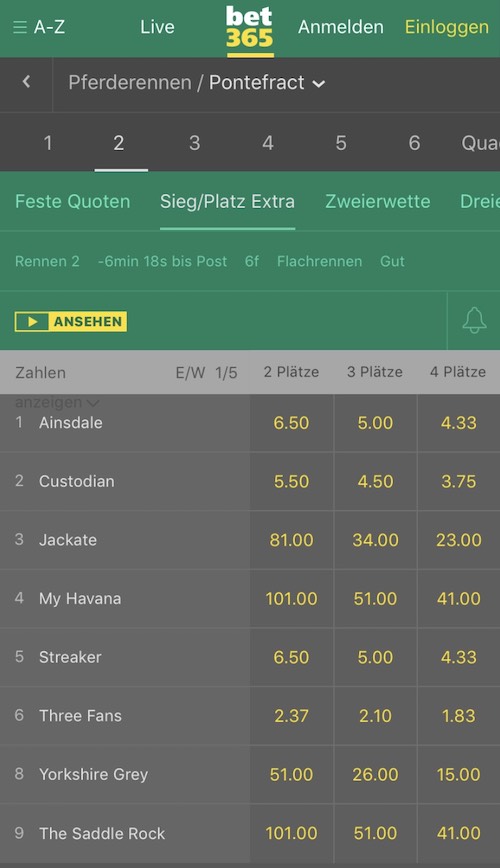Watch the race via Ansehen button
The height and width of the screenshot is (868, 500).
[x=71, y=322]
